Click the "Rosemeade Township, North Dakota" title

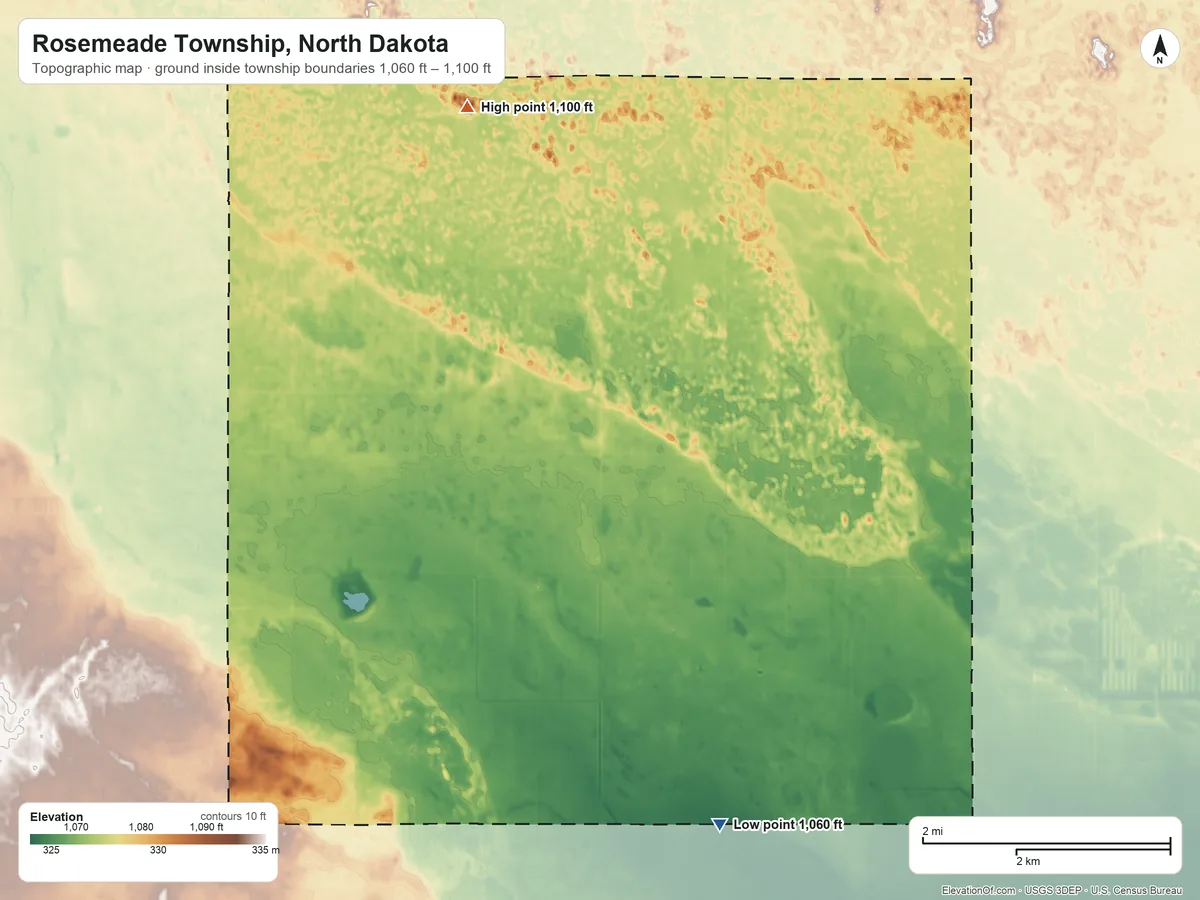(240, 44)
